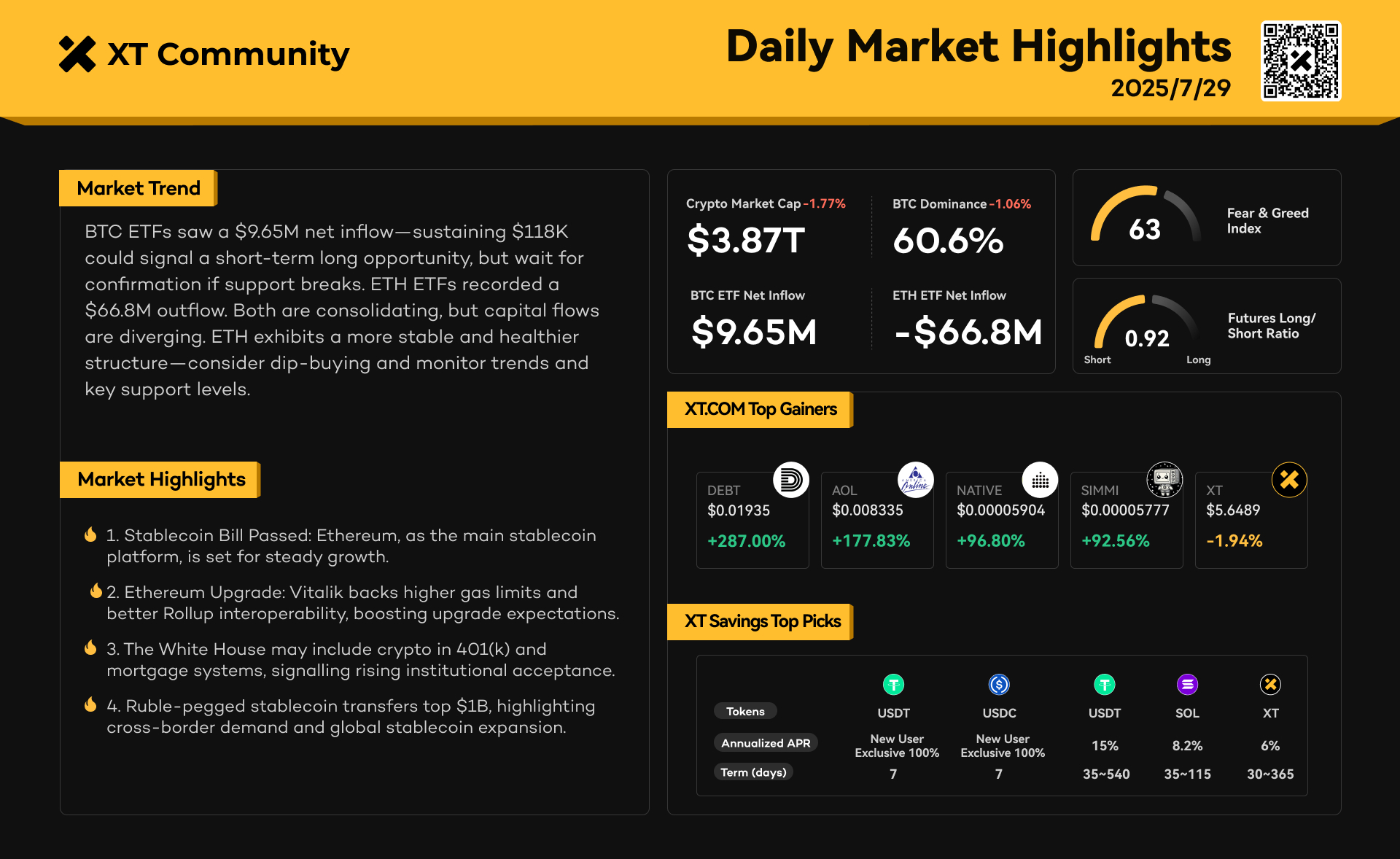Click the Fear & Greed gauge showing 63

pyautogui.click(x=1145, y=214)
